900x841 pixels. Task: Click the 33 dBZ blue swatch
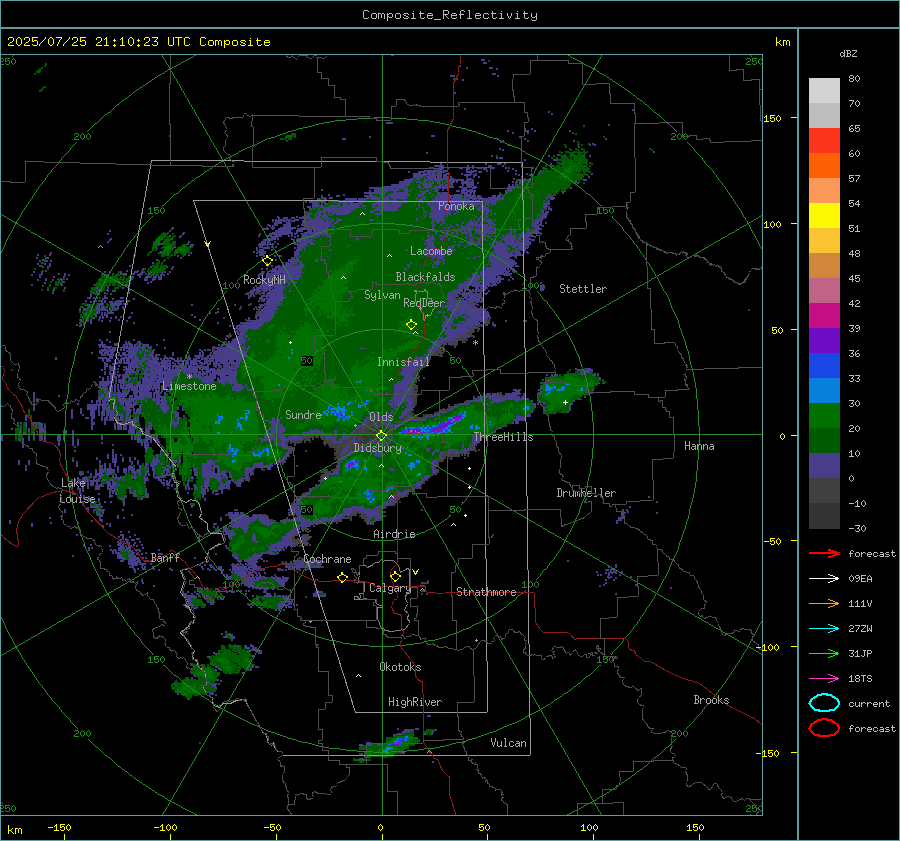[824, 390]
